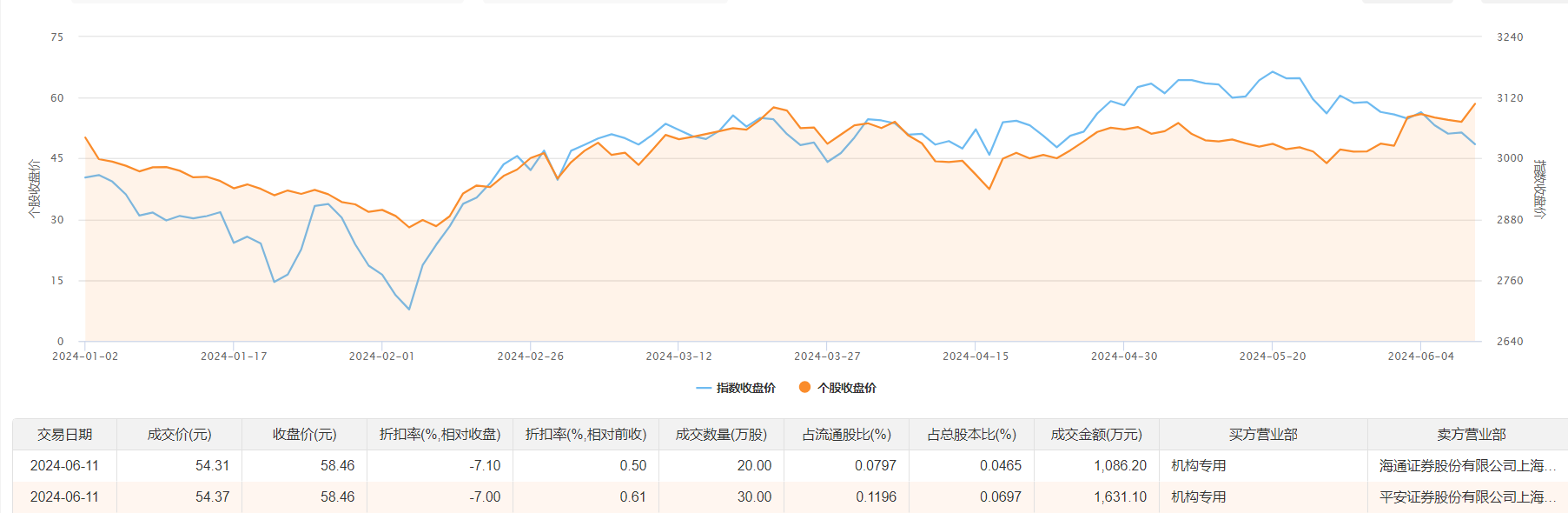Click the blue line legend icon for 指数收盘价

(704, 388)
